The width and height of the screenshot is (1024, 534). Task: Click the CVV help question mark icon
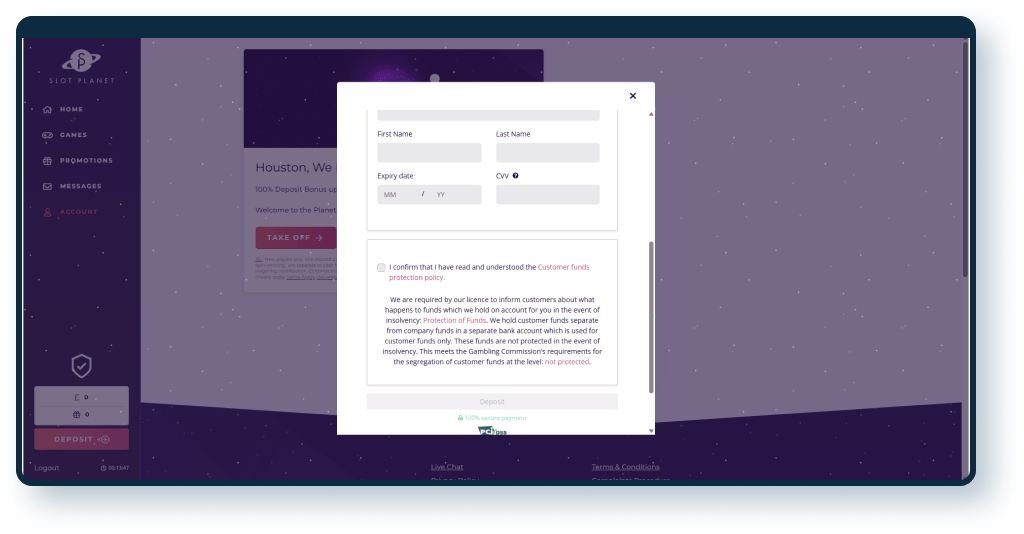tap(515, 176)
